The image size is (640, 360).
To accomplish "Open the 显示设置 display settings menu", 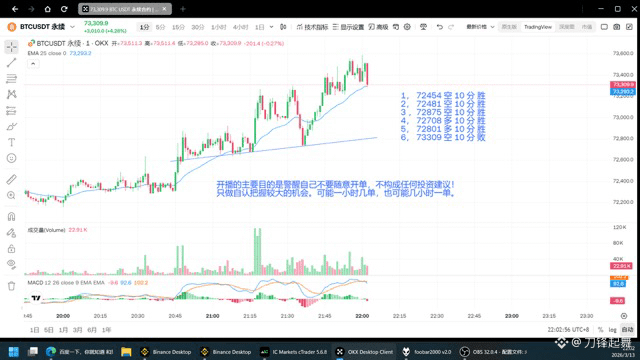I will coord(348,27).
